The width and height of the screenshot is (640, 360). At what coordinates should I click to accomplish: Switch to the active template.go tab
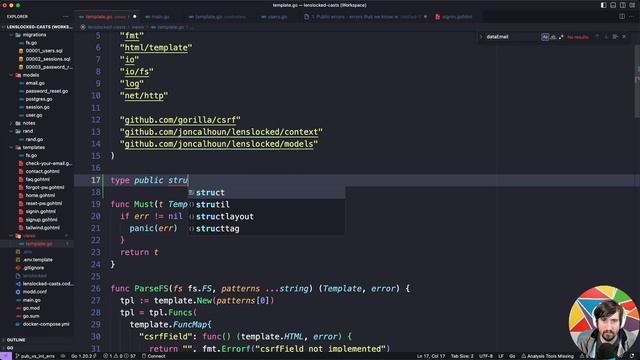[x=108, y=17]
